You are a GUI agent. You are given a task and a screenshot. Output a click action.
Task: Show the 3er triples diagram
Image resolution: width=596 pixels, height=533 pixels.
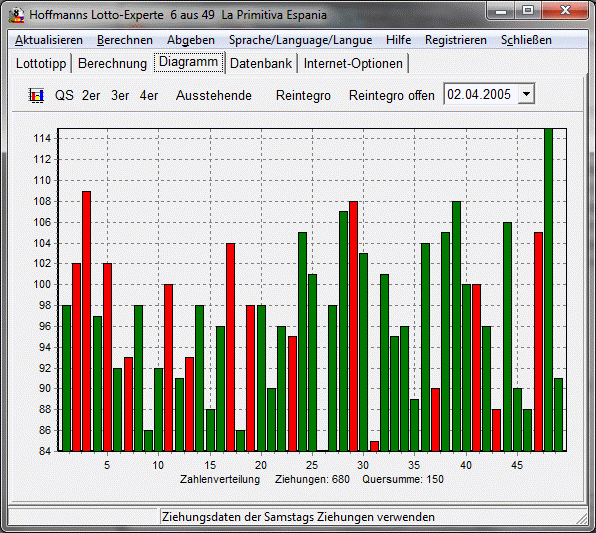point(120,95)
